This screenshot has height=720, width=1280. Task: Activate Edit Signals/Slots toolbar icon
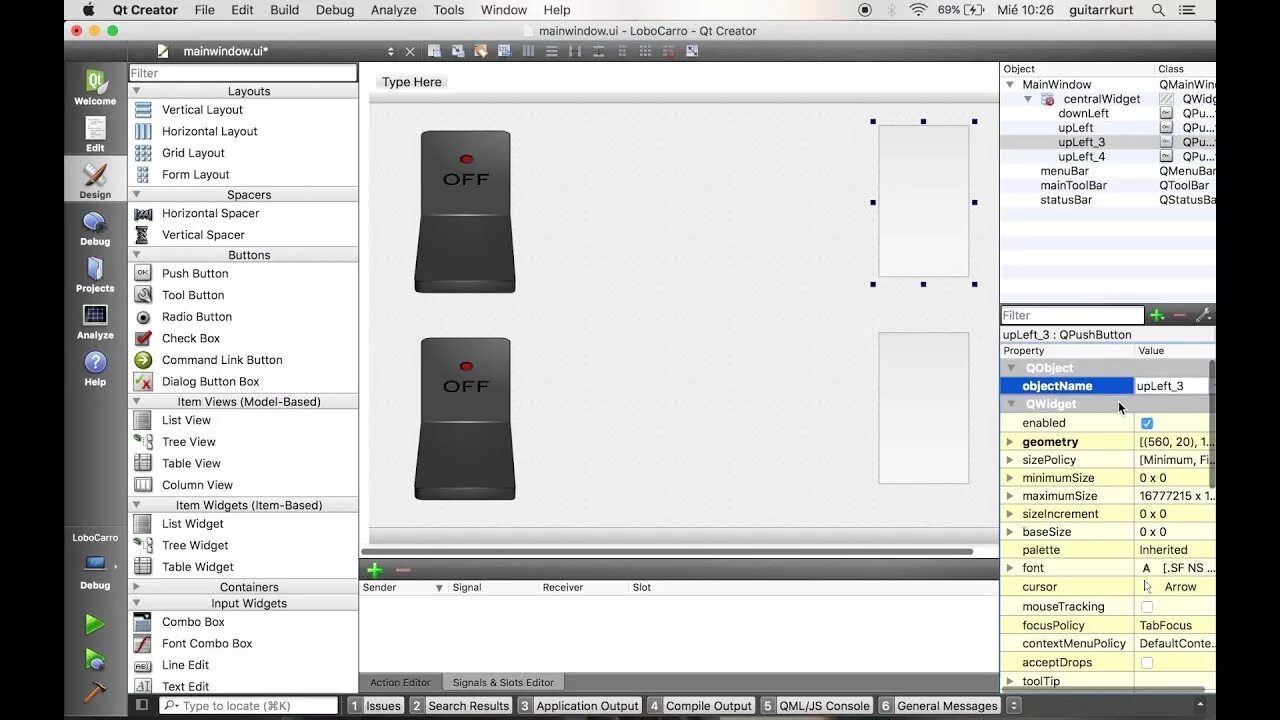[457, 51]
